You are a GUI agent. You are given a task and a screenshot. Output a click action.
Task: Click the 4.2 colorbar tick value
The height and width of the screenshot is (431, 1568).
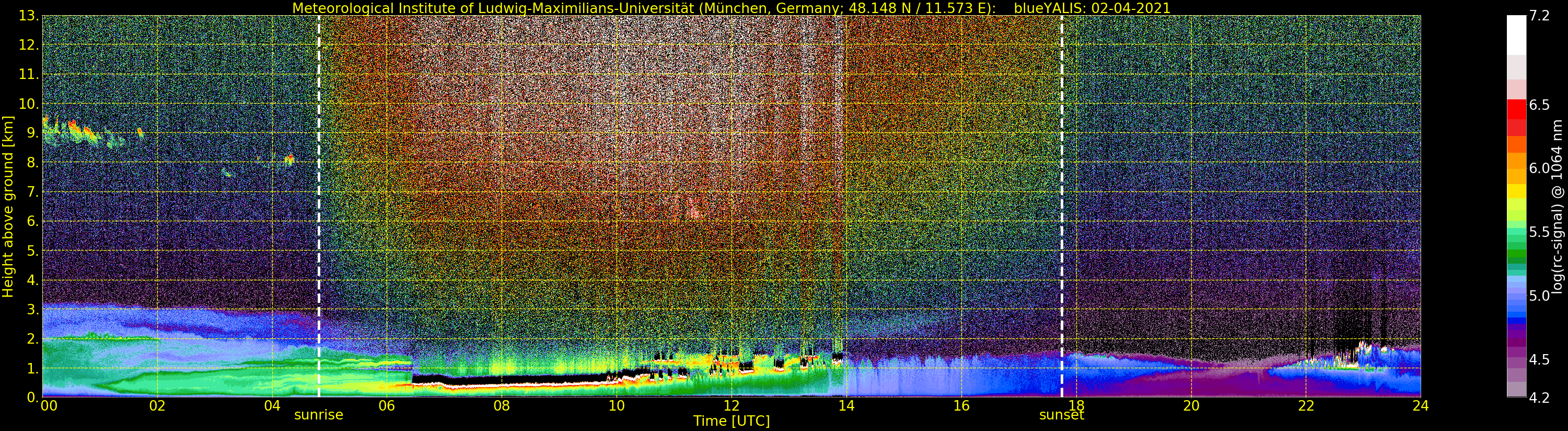[1539, 398]
